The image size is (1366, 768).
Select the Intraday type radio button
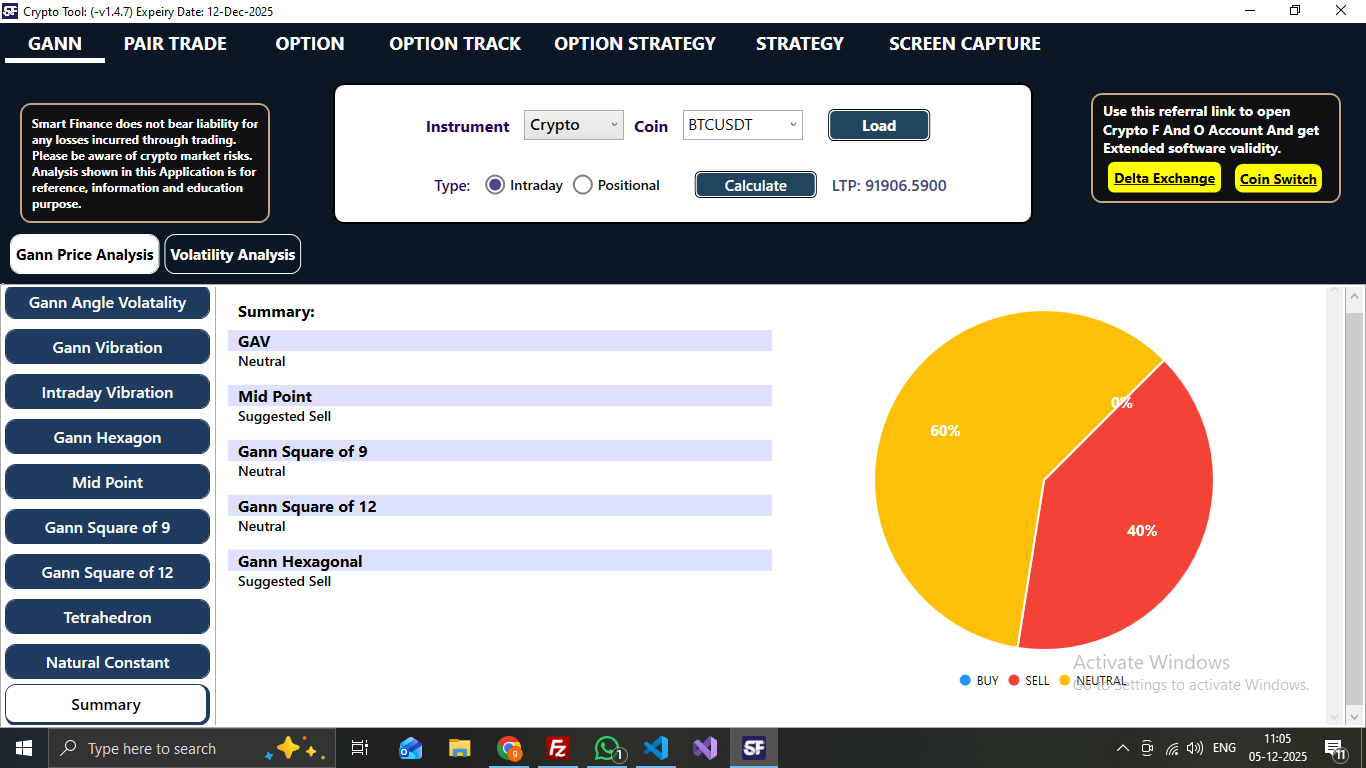point(495,184)
